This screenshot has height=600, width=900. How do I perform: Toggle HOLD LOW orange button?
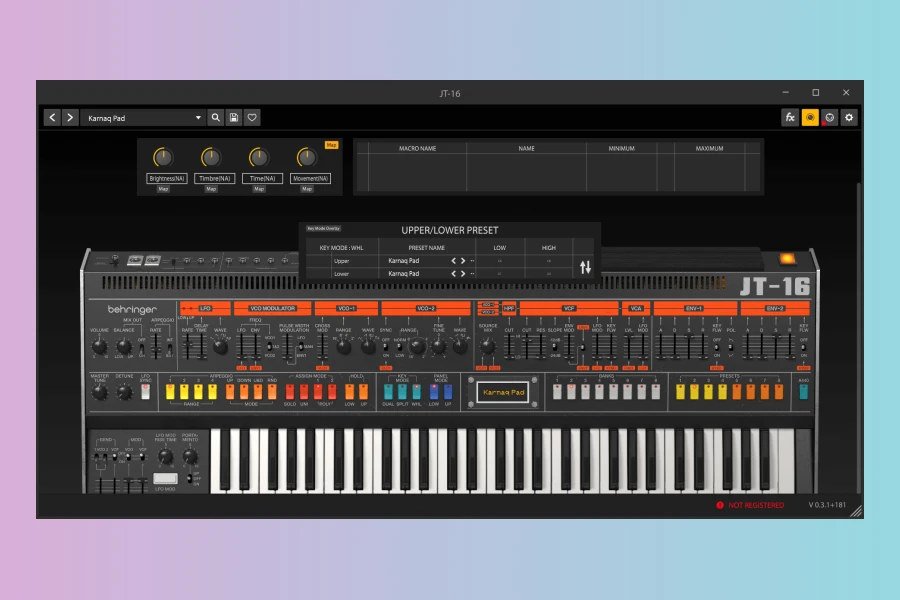tap(350, 392)
